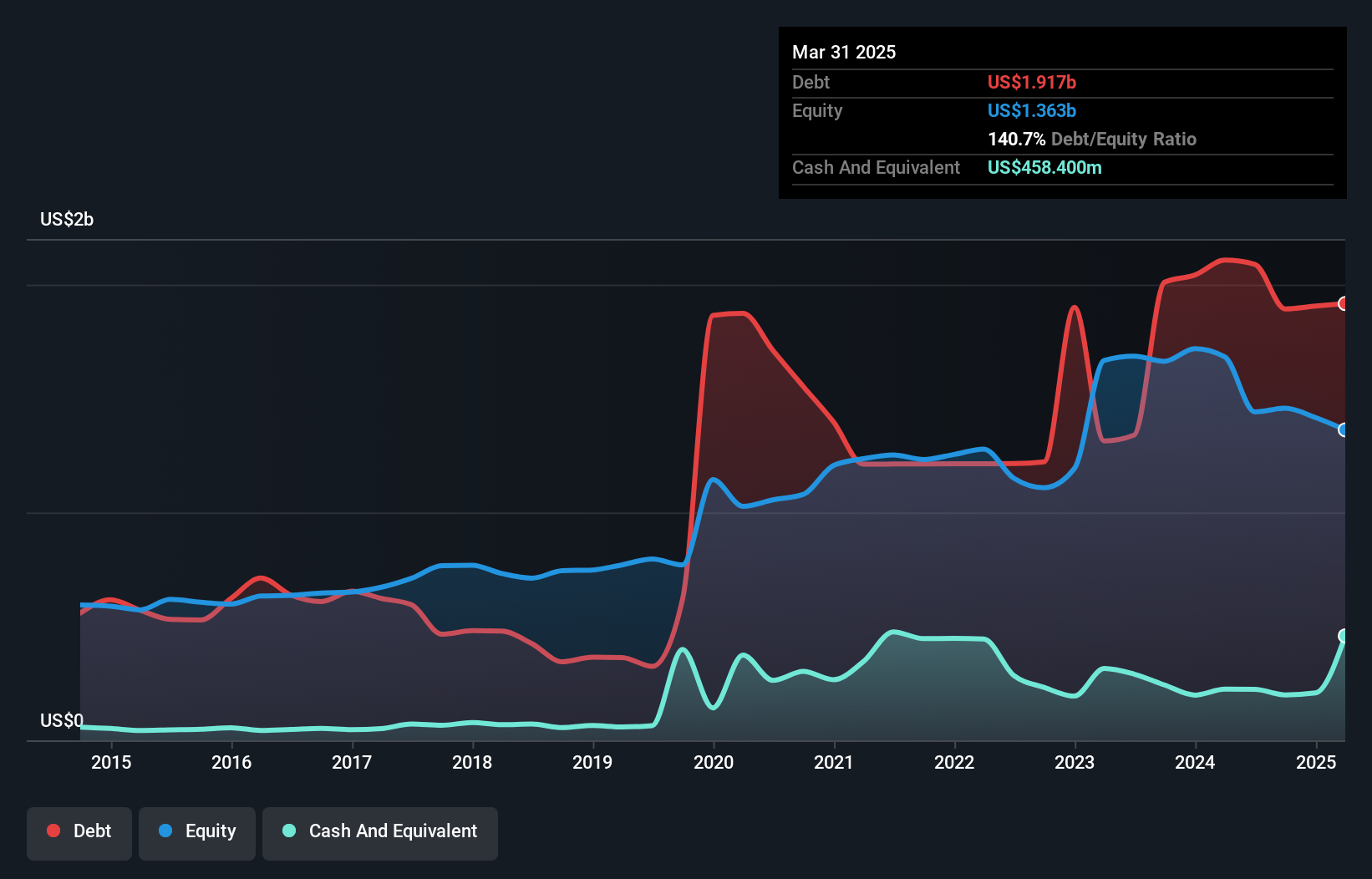
Task: Click the 2018 x-axis label
Action: [x=472, y=762]
